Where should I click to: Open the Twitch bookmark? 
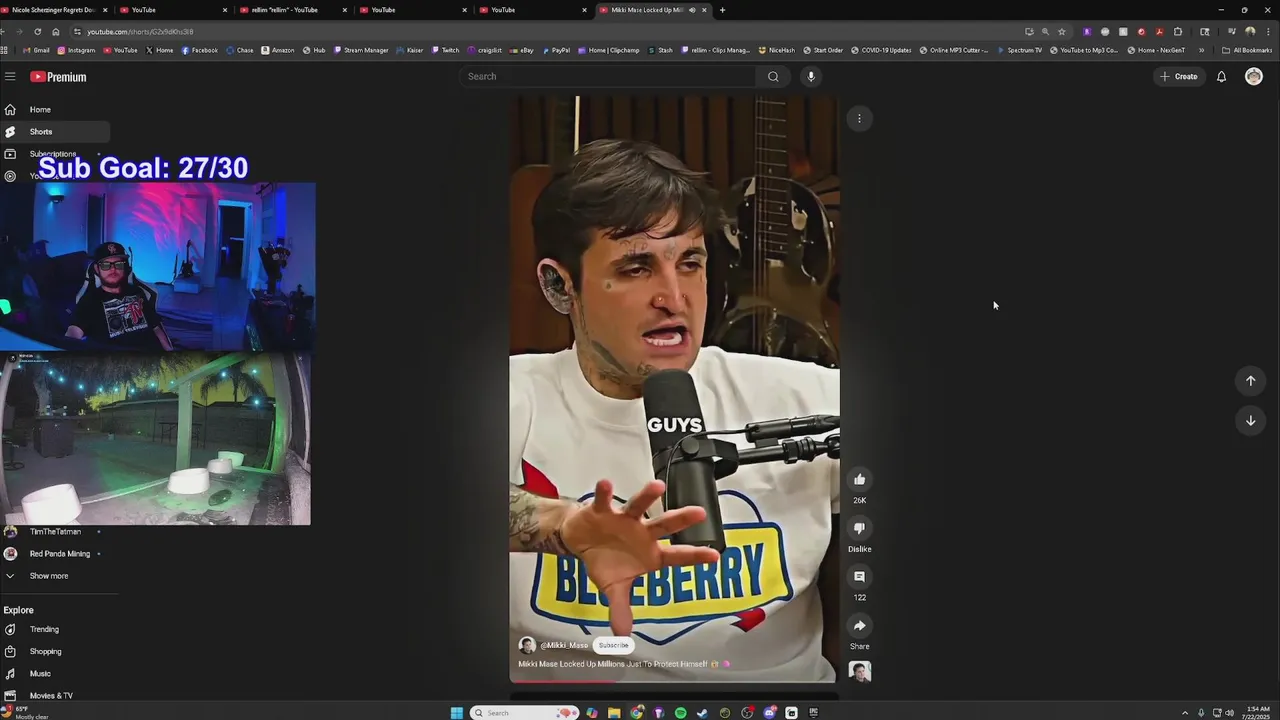(x=445, y=50)
